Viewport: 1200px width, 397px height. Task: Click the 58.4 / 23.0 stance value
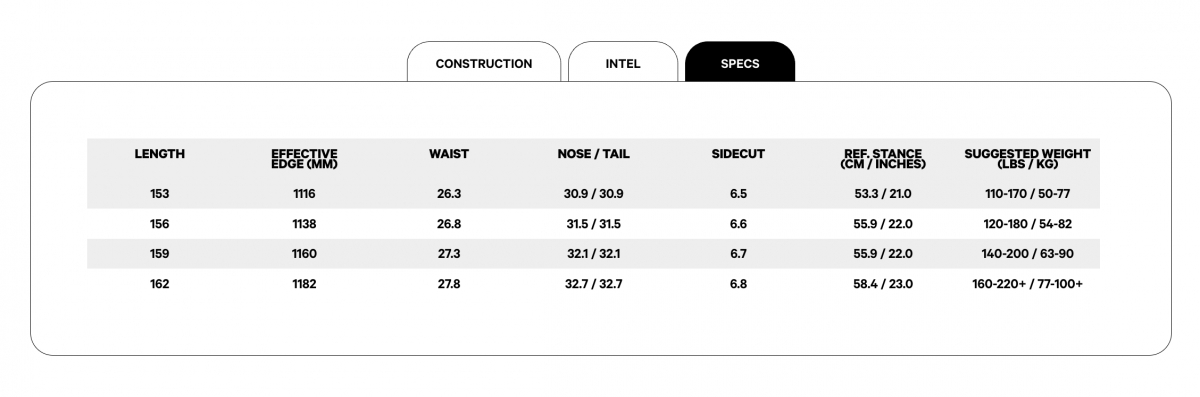click(883, 284)
